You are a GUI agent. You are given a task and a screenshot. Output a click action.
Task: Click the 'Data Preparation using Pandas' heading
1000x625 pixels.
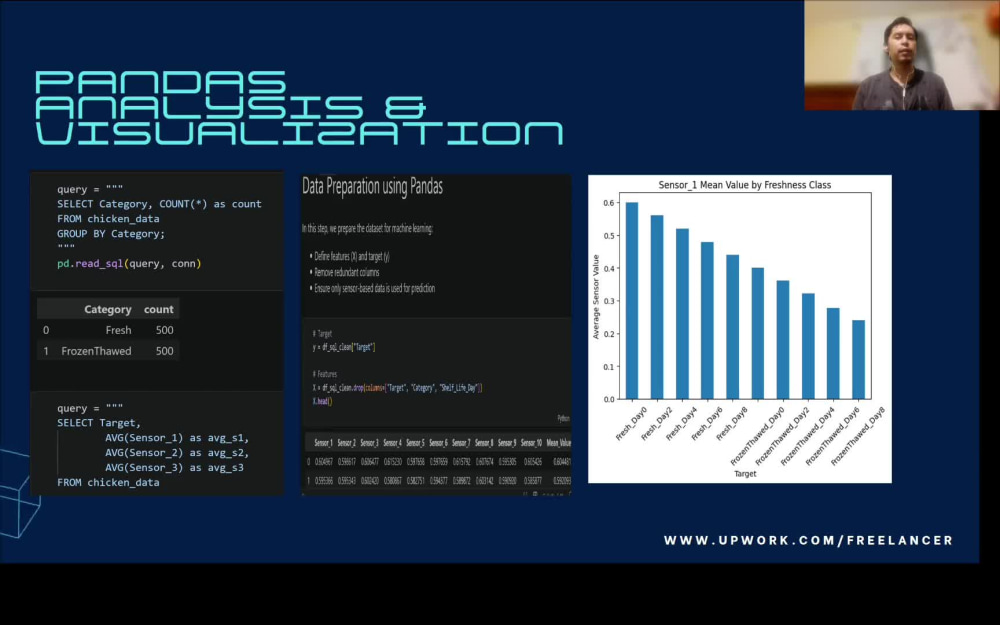tap(372, 187)
